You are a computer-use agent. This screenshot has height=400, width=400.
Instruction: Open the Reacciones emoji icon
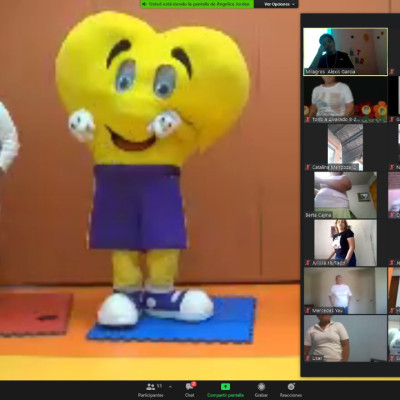[x=291, y=387]
